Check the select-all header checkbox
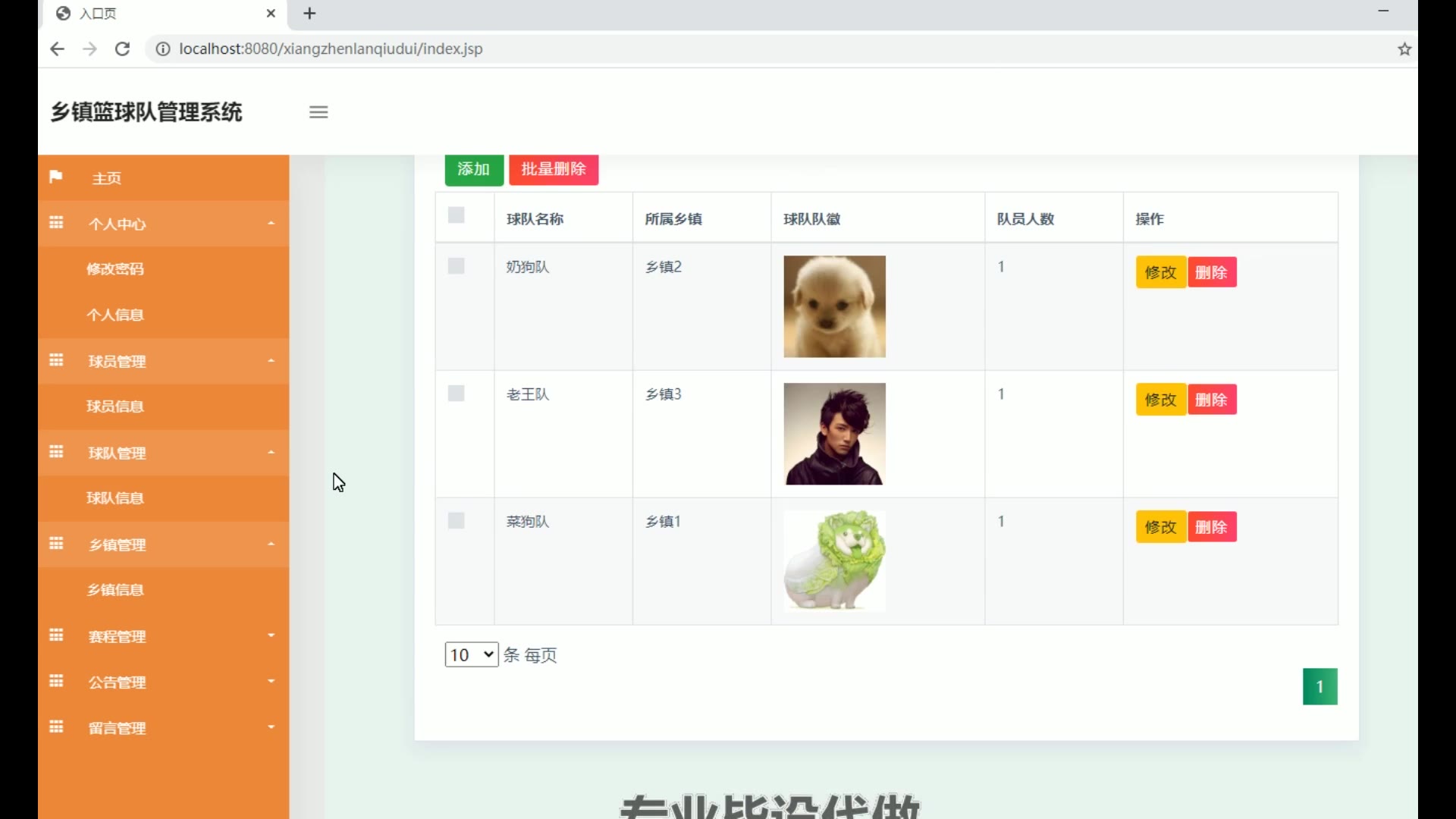 click(456, 215)
